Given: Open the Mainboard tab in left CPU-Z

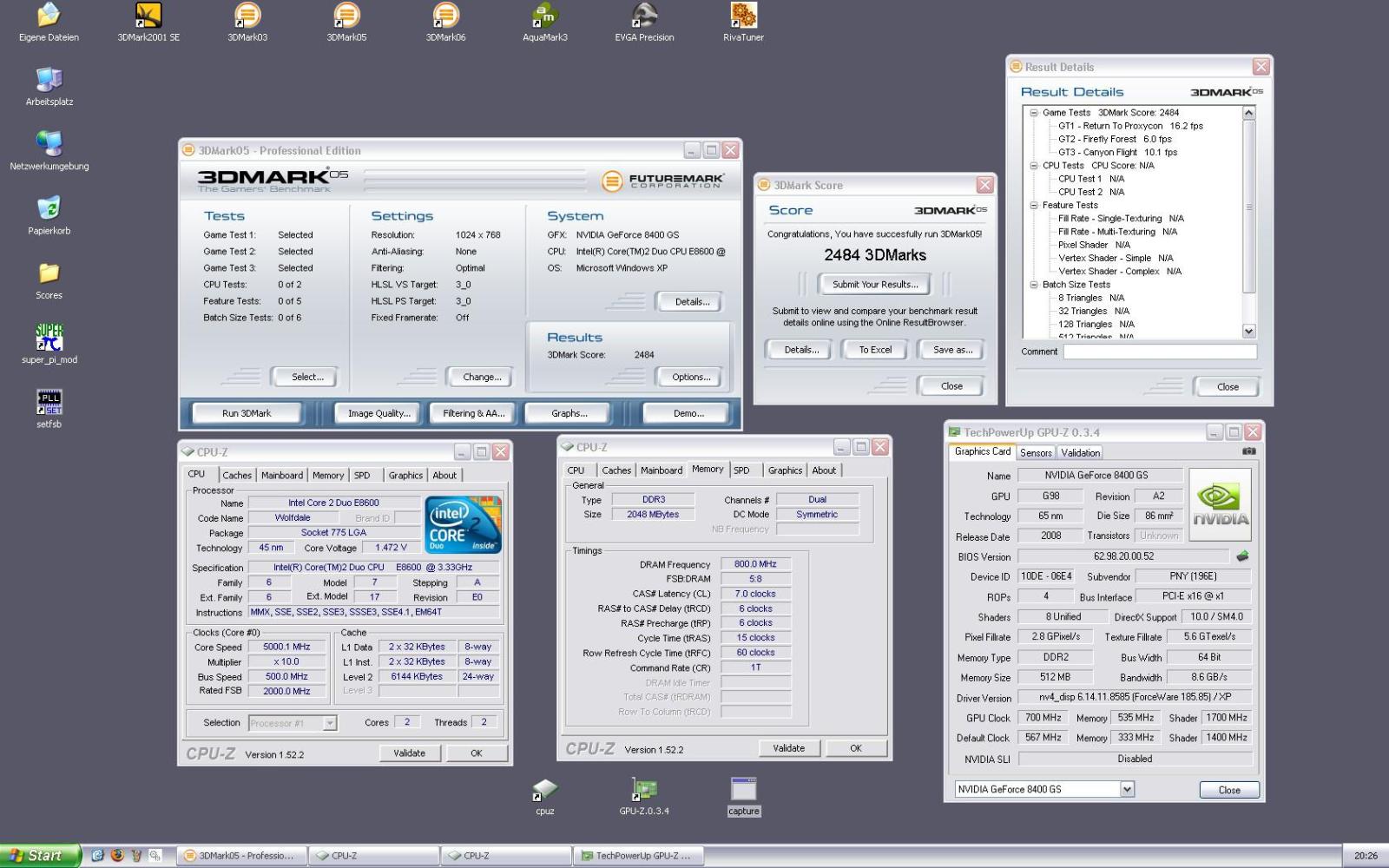Looking at the screenshot, I should click(x=282, y=475).
